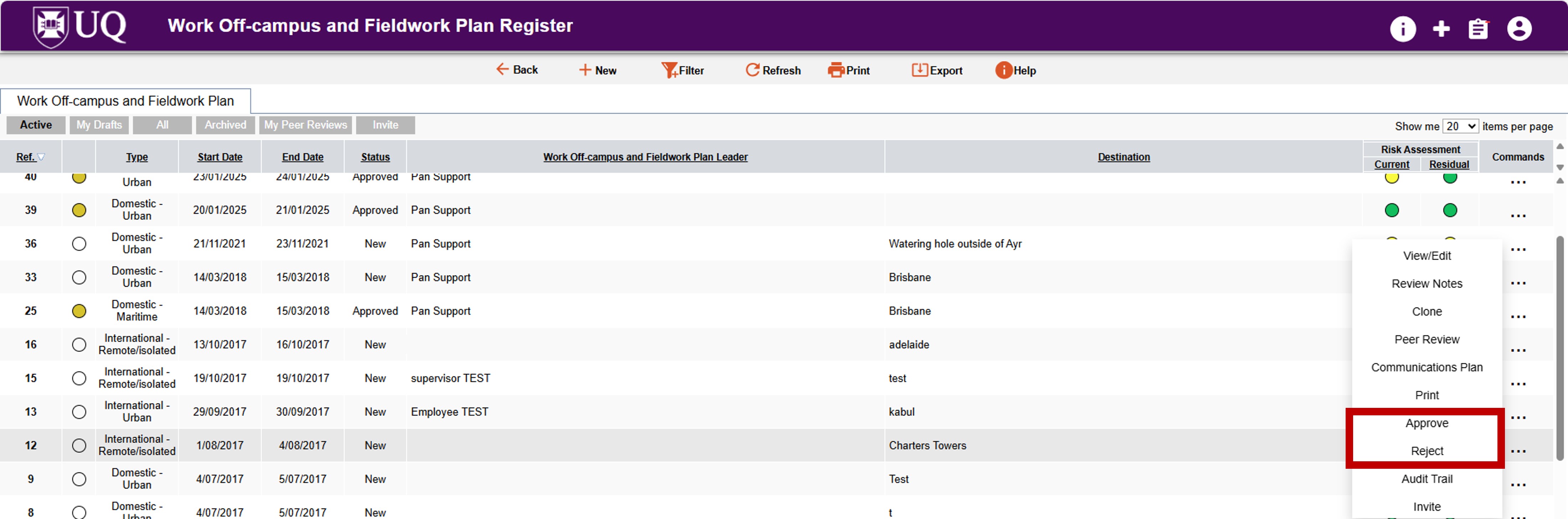The height and width of the screenshot is (519, 1568).
Task: Open the Invite tab
Action: (x=385, y=125)
